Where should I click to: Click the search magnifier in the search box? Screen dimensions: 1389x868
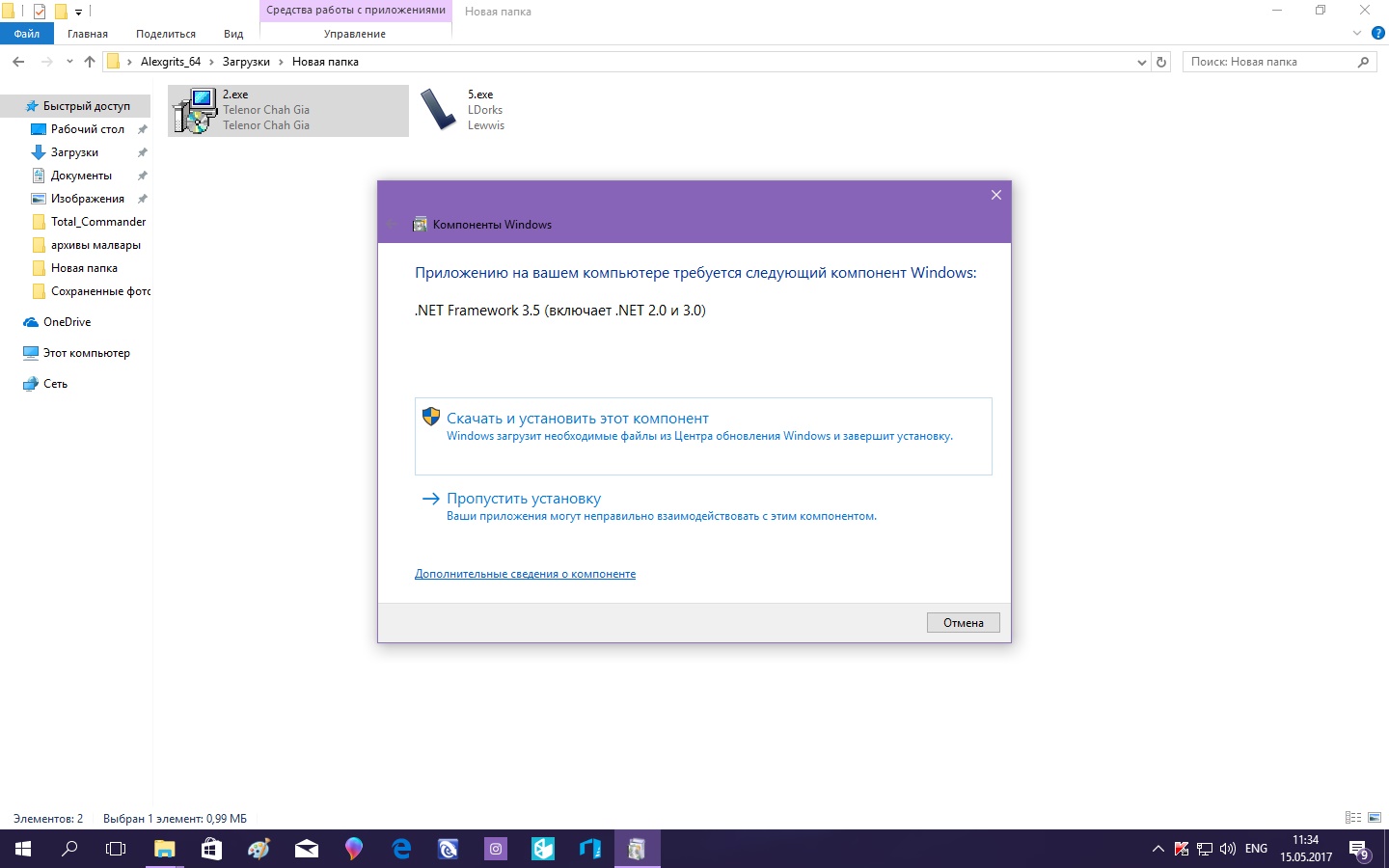click(1363, 62)
